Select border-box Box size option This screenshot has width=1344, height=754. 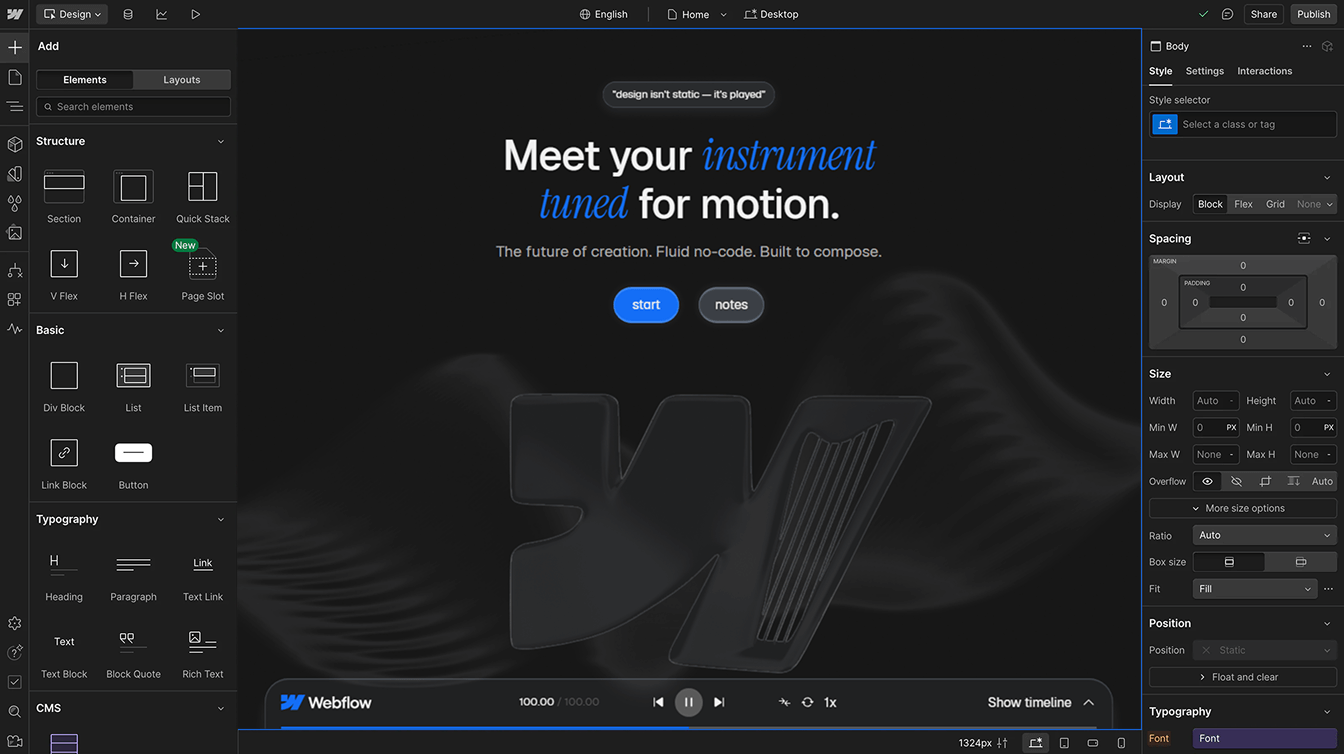1229,562
